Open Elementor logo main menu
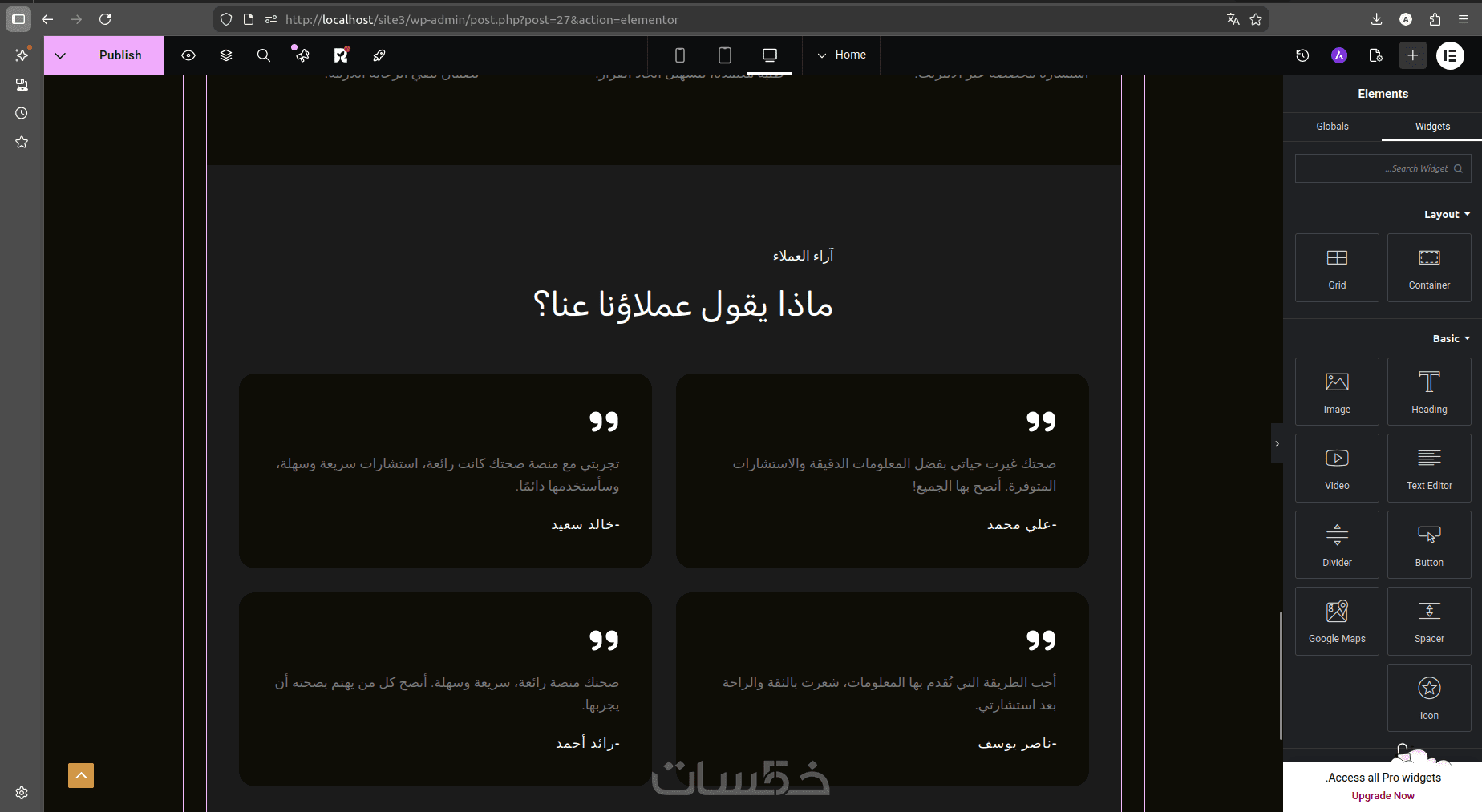The image size is (1482, 812). pyautogui.click(x=1450, y=55)
